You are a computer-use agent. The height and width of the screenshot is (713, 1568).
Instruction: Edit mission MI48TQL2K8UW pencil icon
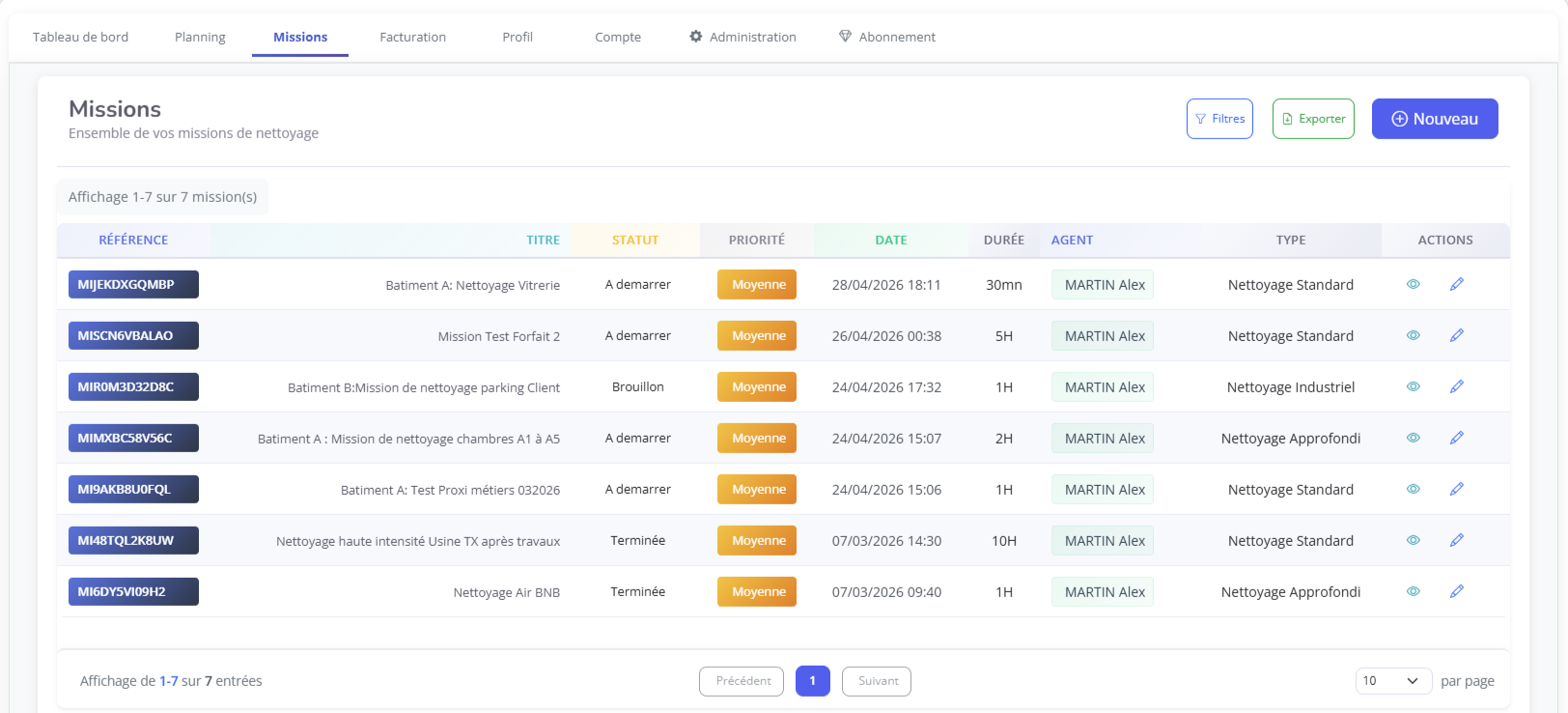pos(1456,540)
